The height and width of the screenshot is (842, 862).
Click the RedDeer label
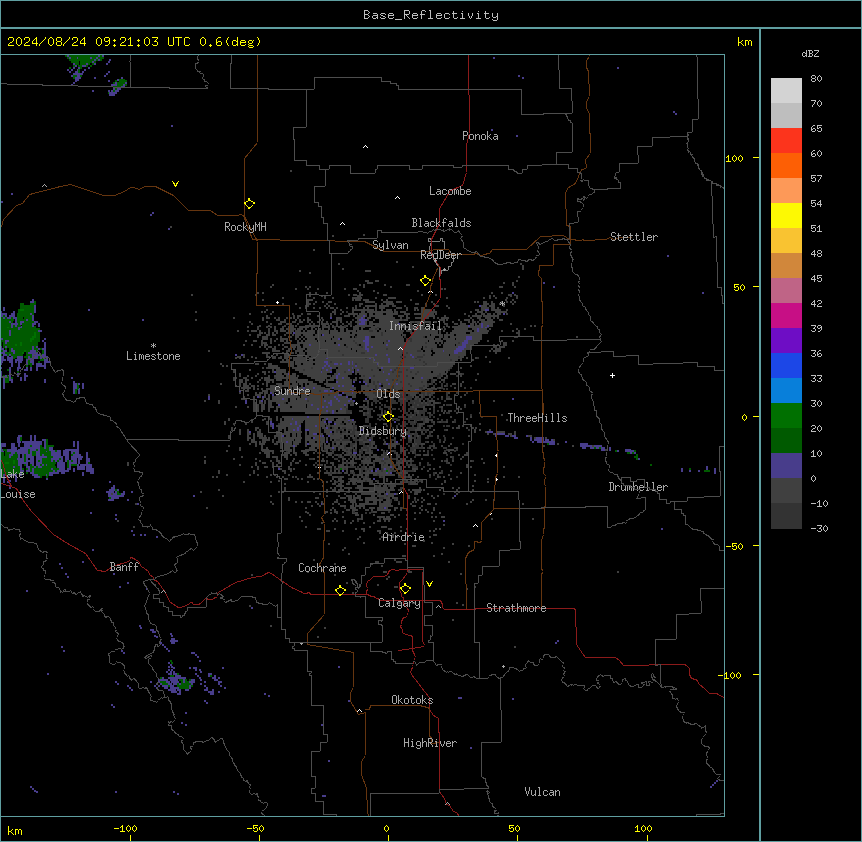click(440, 255)
